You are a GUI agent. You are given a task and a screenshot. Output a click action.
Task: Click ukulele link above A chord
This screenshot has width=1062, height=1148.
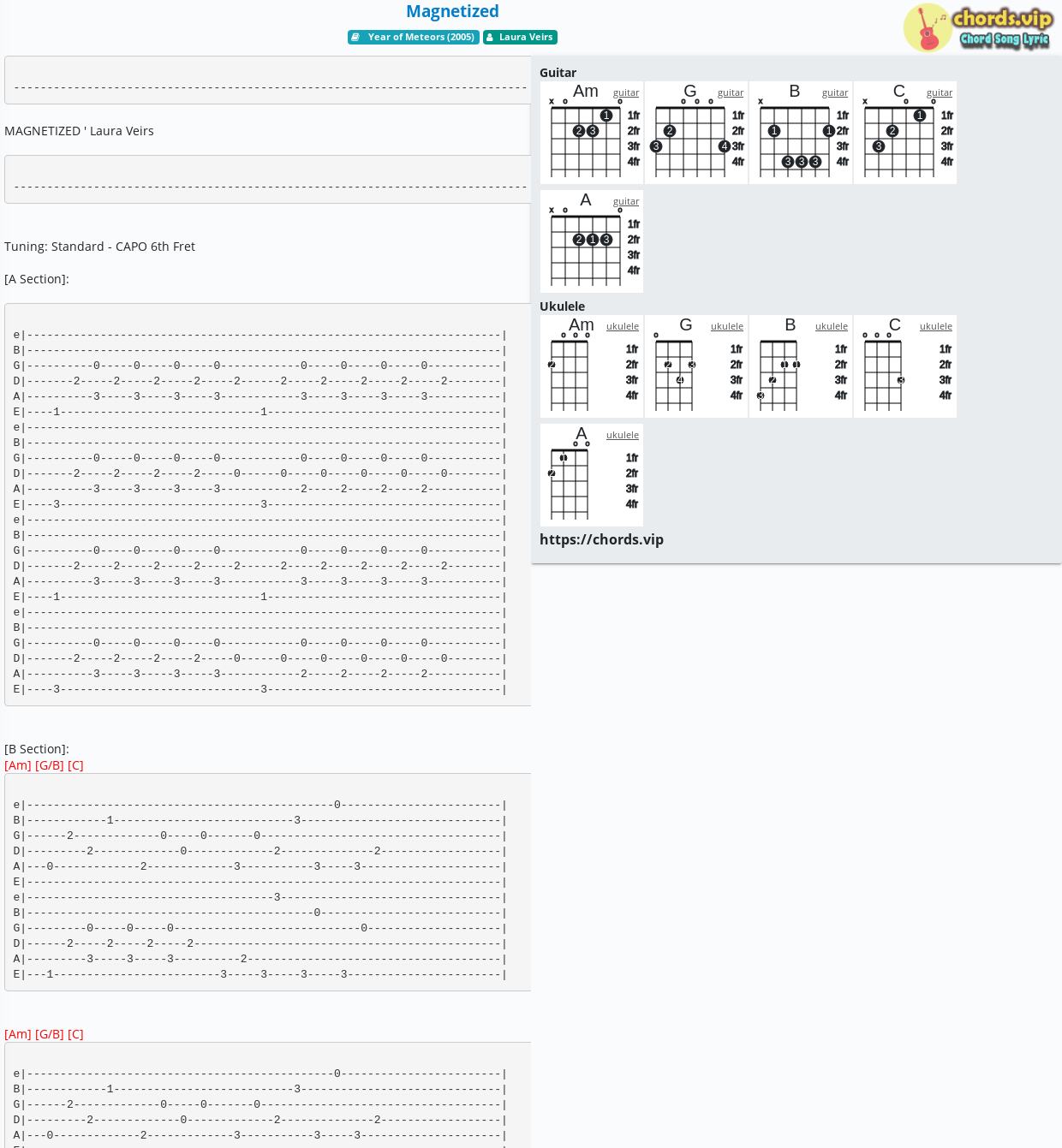pos(623,435)
